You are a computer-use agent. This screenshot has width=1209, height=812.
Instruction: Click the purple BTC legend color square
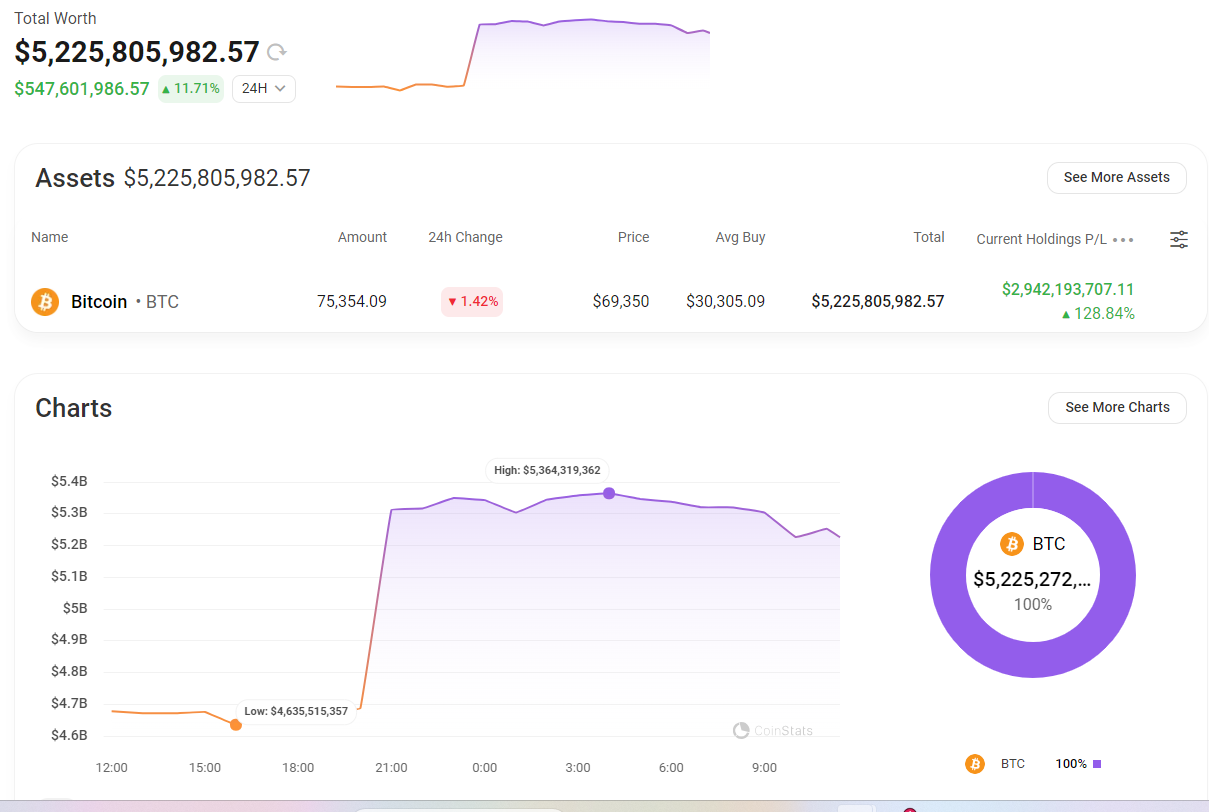click(x=1097, y=764)
